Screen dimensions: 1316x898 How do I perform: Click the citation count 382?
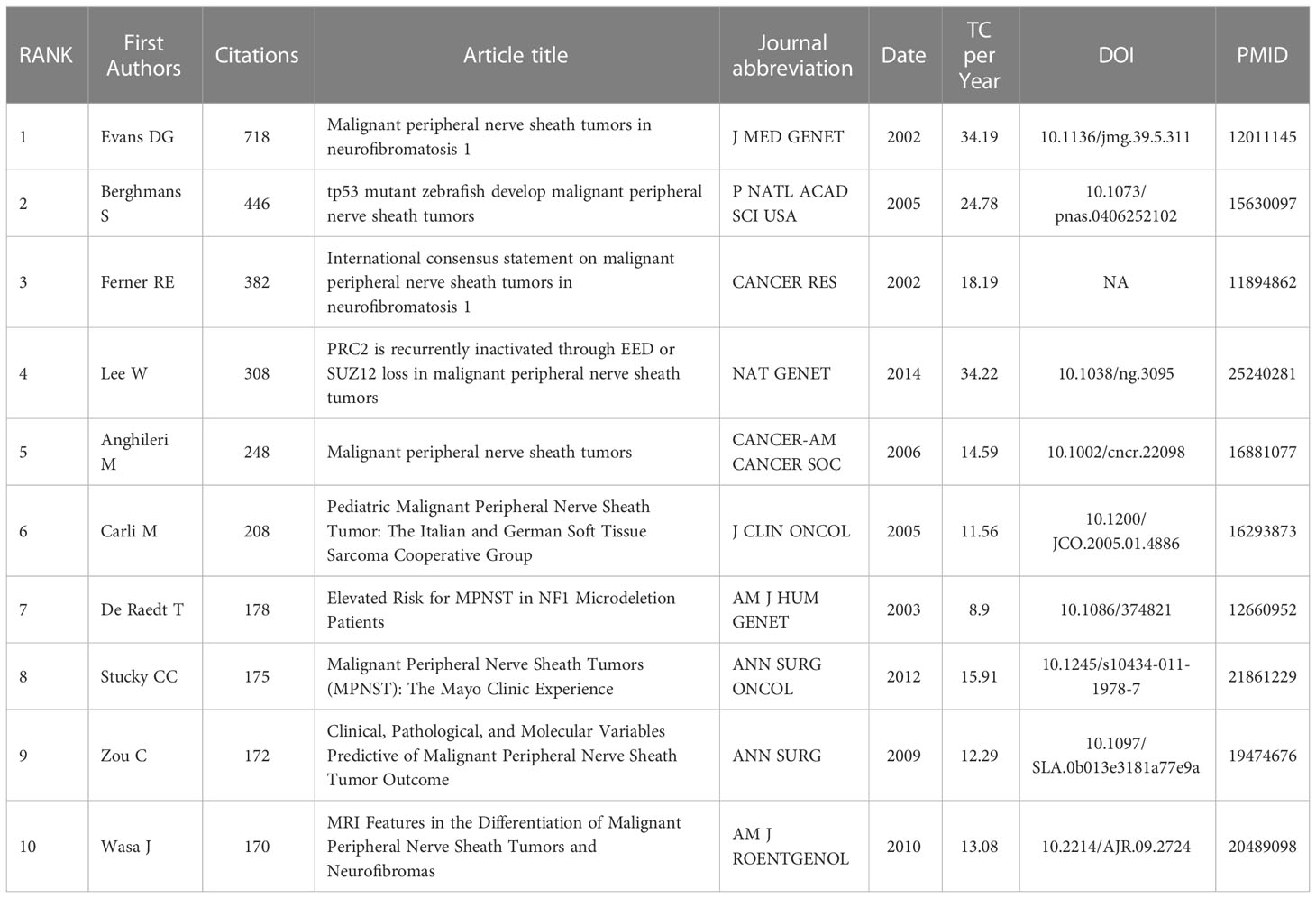click(257, 282)
